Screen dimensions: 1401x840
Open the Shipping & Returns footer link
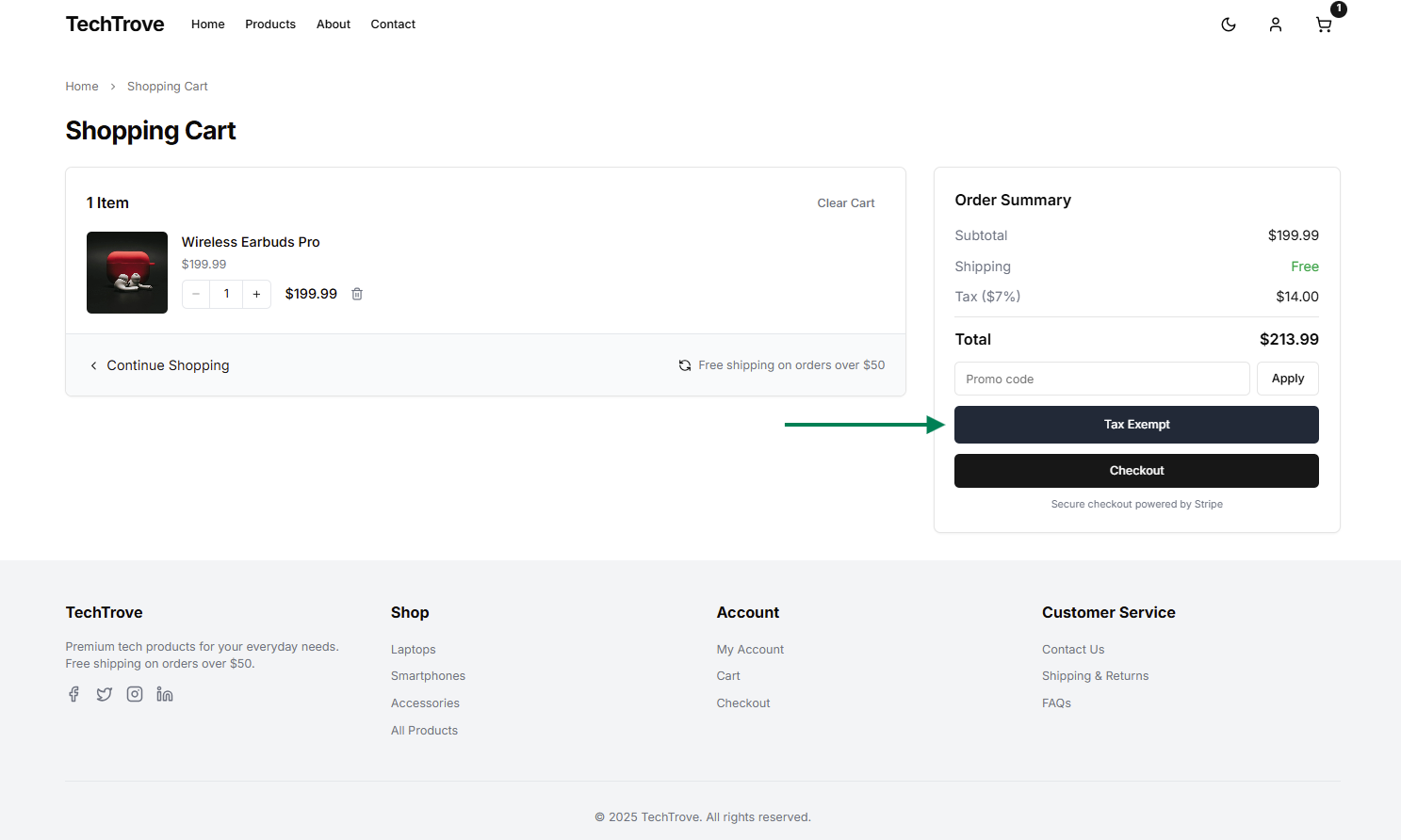[x=1095, y=676]
